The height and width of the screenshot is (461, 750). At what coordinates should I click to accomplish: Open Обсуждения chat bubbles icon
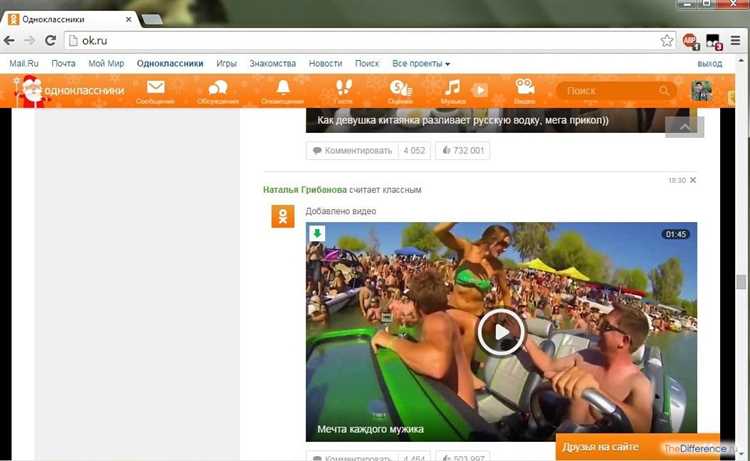tap(217, 89)
